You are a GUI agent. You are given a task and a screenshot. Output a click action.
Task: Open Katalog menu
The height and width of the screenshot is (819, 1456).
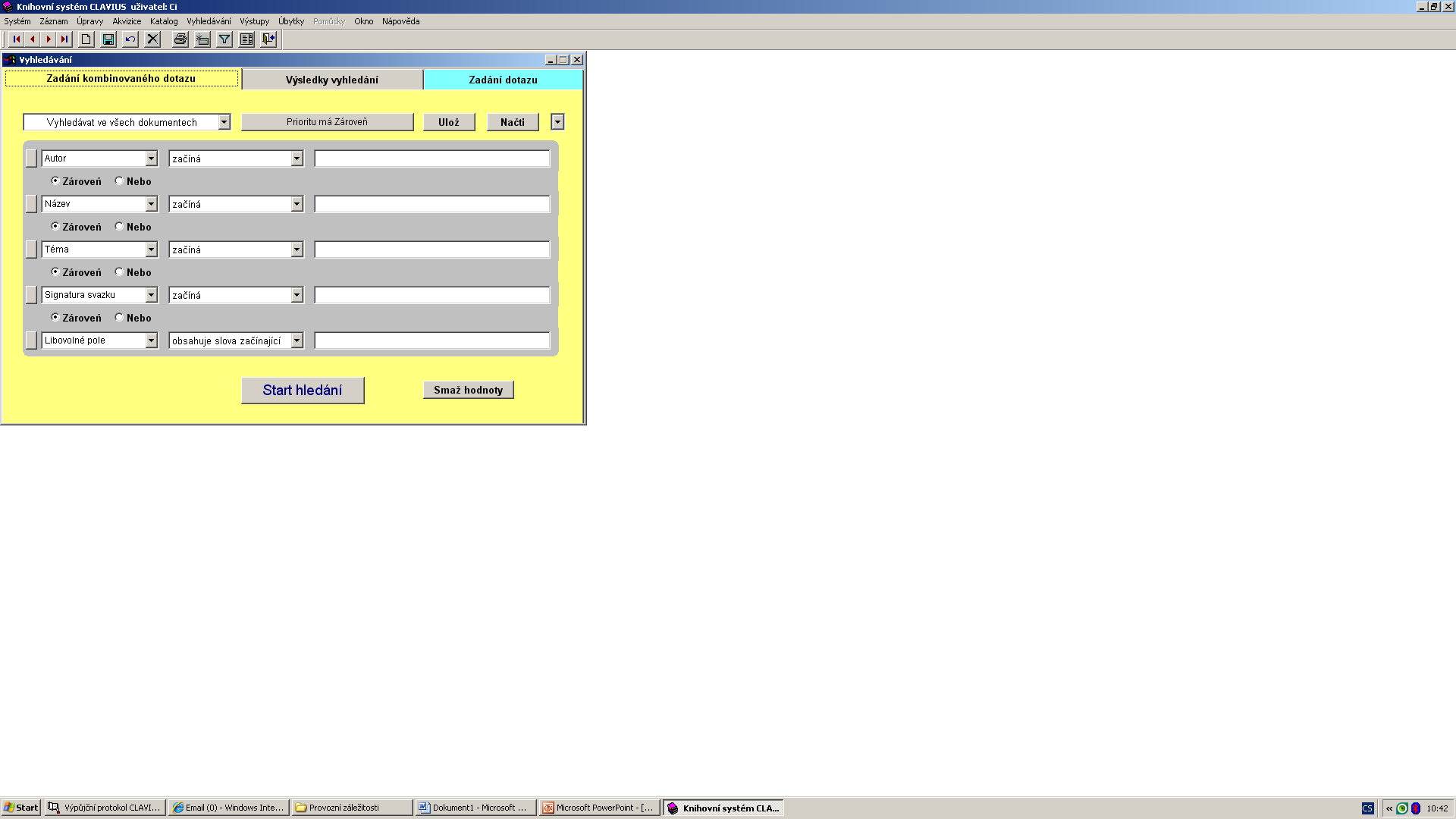(x=164, y=21)
